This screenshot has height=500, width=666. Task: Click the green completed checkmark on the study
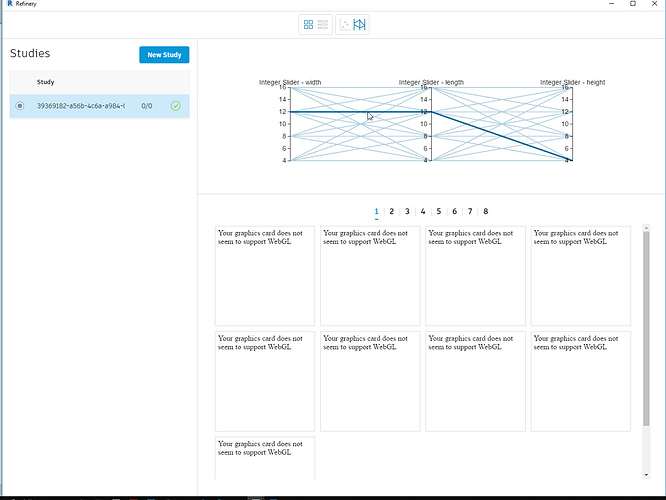175,106
